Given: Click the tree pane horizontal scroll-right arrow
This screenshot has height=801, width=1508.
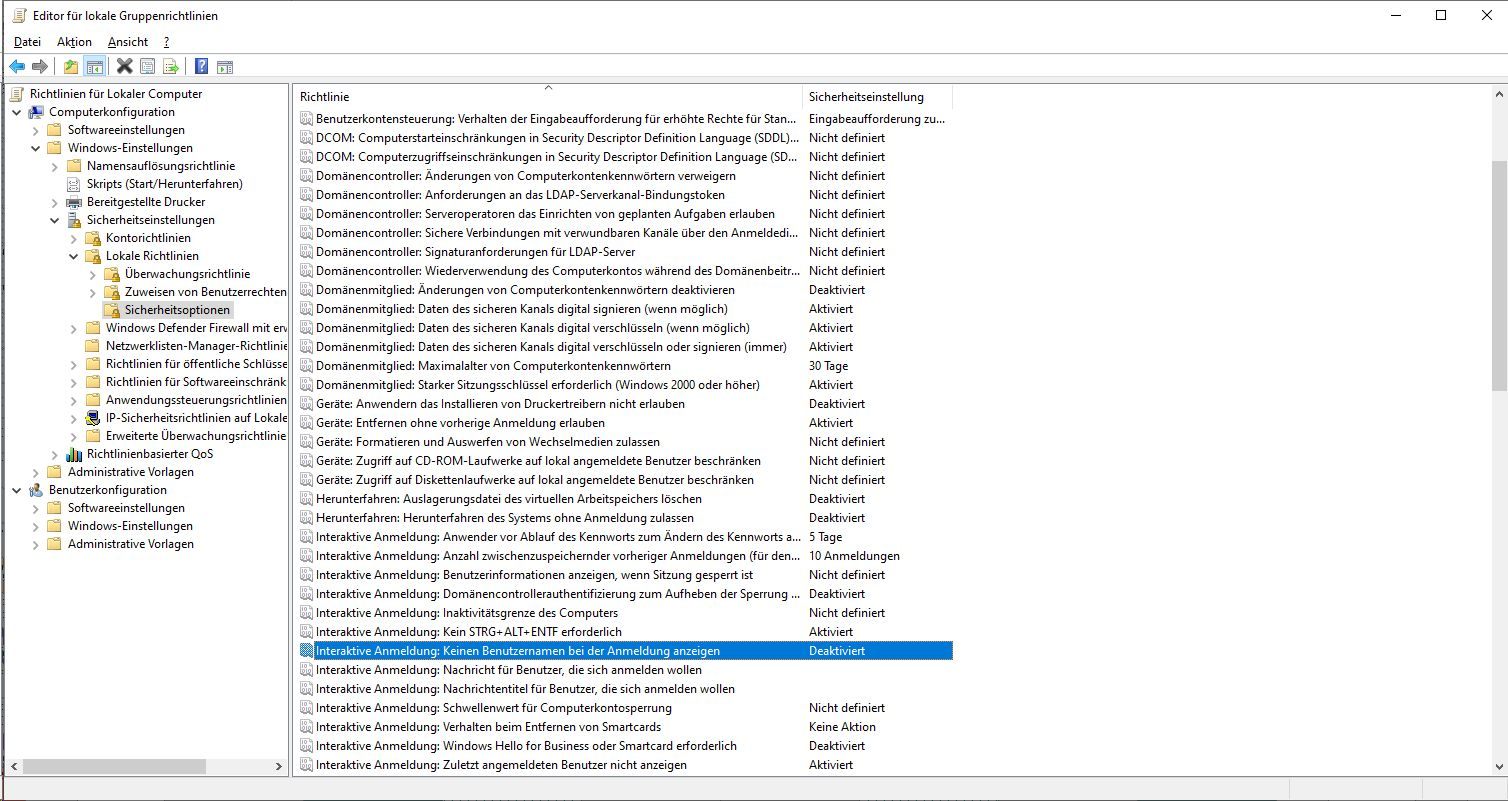Looking at the screenshot, I should (279, 766).
